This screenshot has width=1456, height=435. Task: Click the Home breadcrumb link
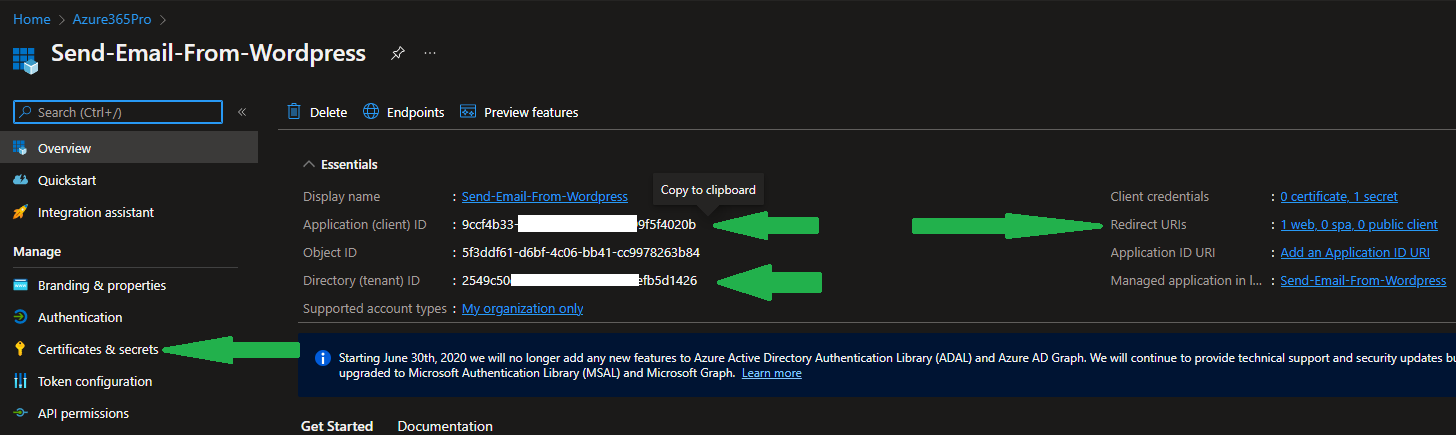tap(31, 19)
